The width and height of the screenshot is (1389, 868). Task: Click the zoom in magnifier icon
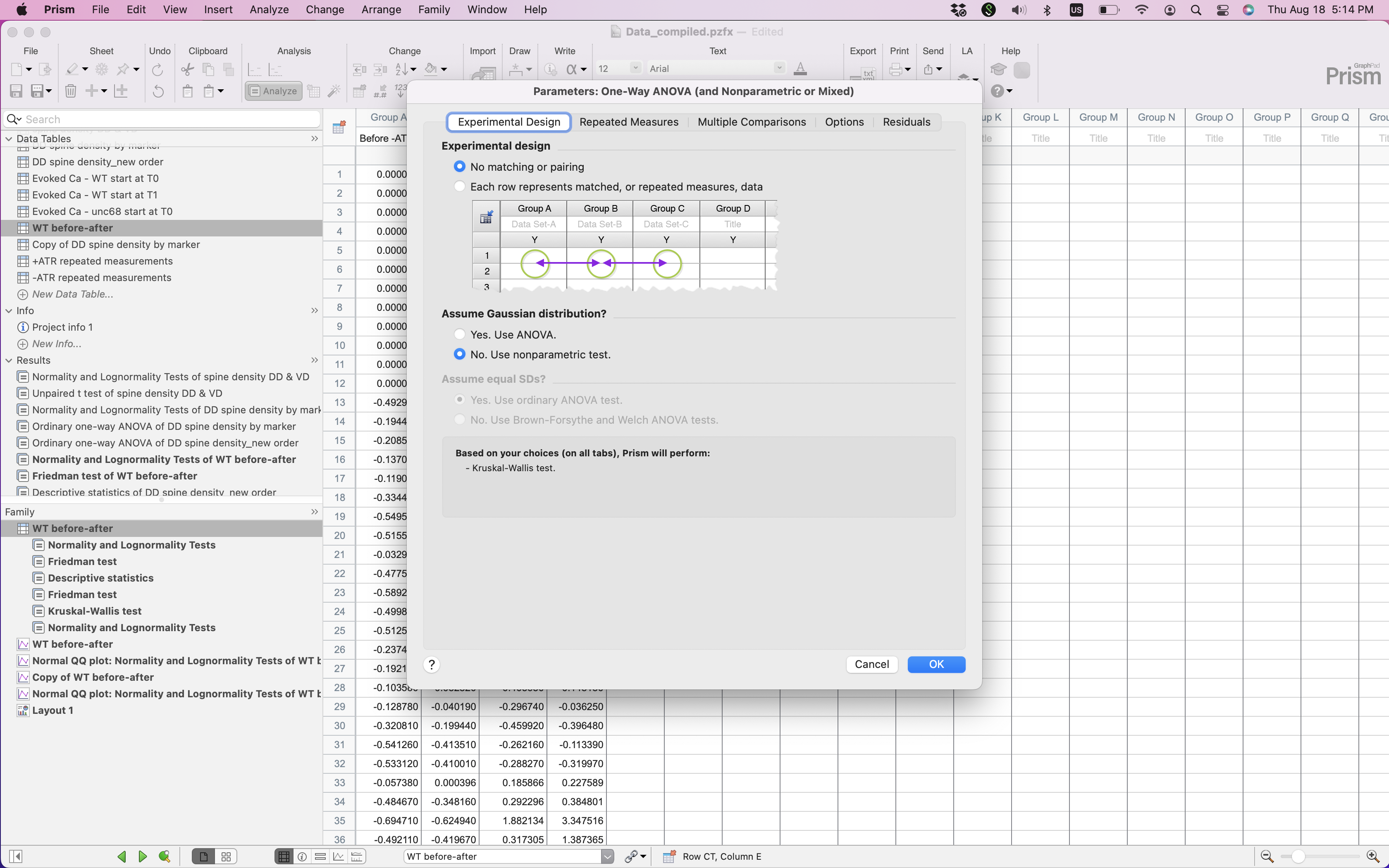coord(1372,856)
